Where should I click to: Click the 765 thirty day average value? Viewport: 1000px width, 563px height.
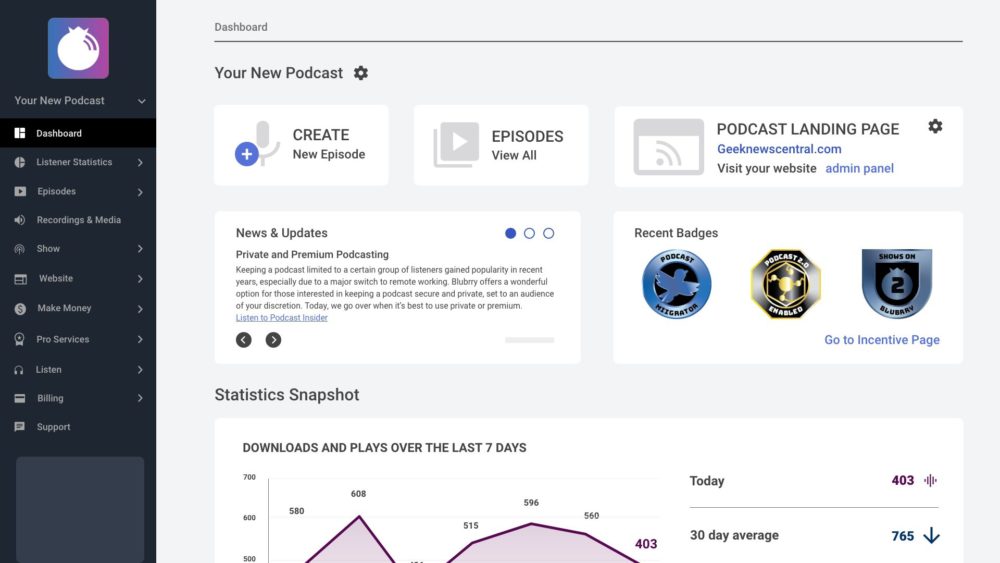[x=902, y=536]
